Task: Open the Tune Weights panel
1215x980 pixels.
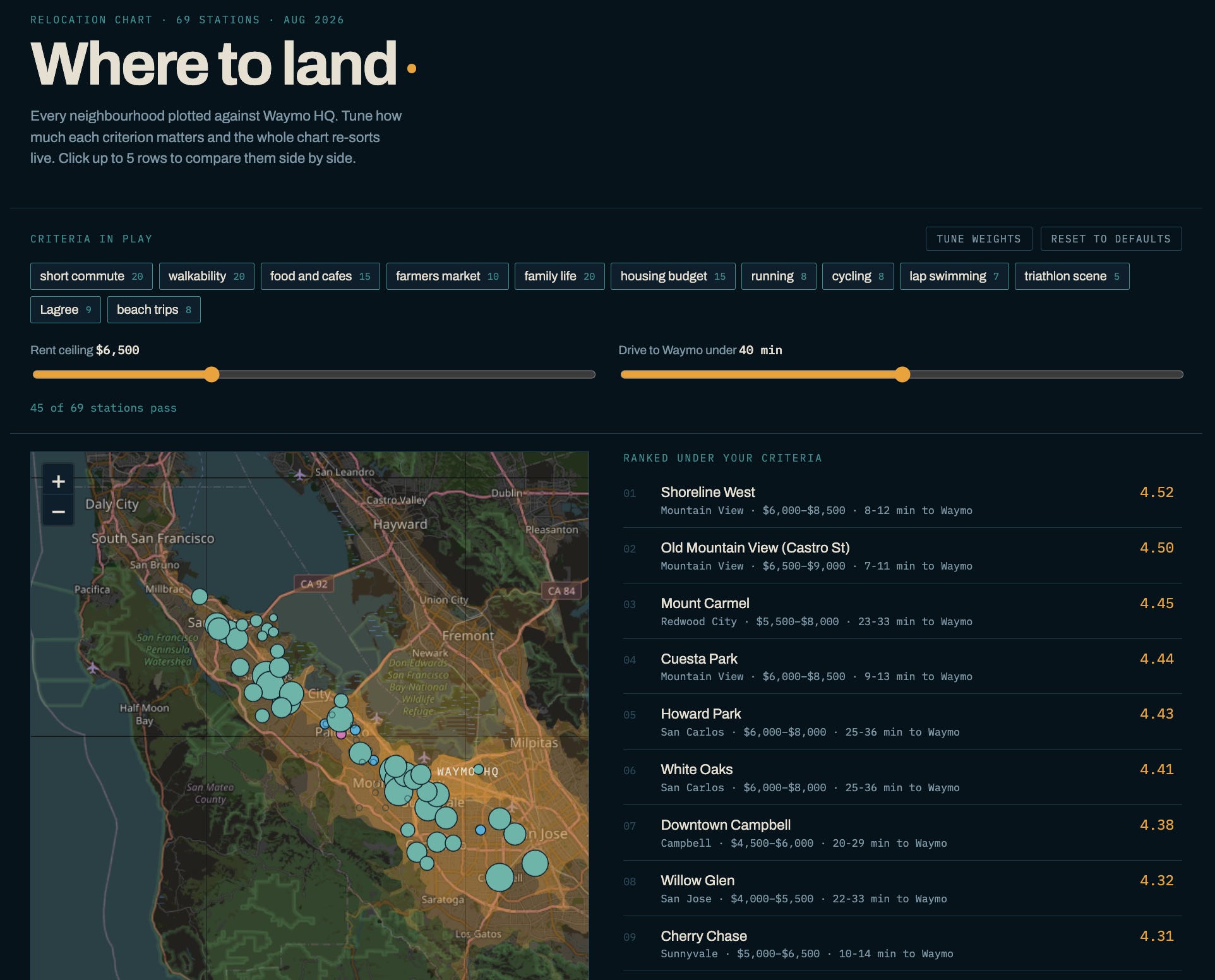Action: [x=979, y=239]
